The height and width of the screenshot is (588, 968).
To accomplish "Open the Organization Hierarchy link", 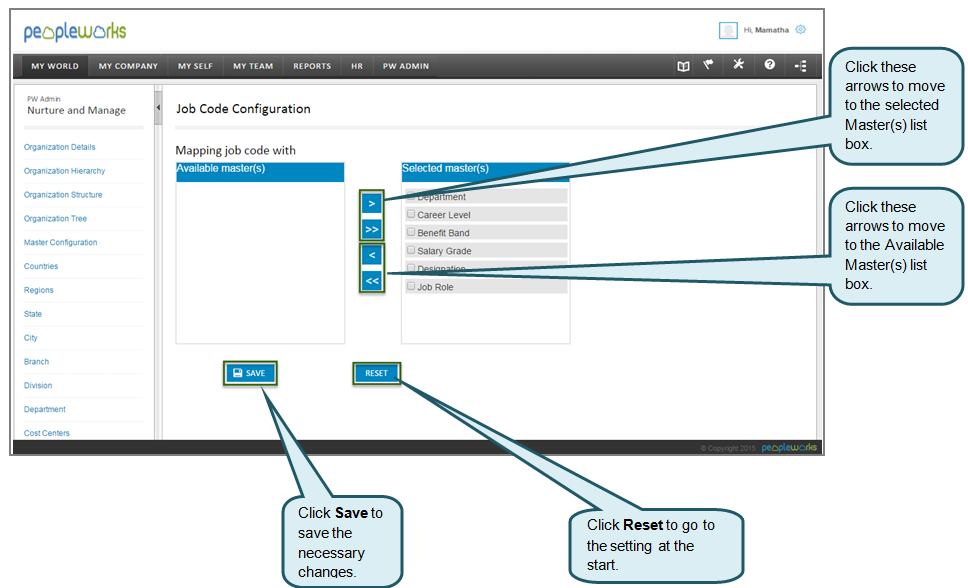I will (x=64, y=171).
